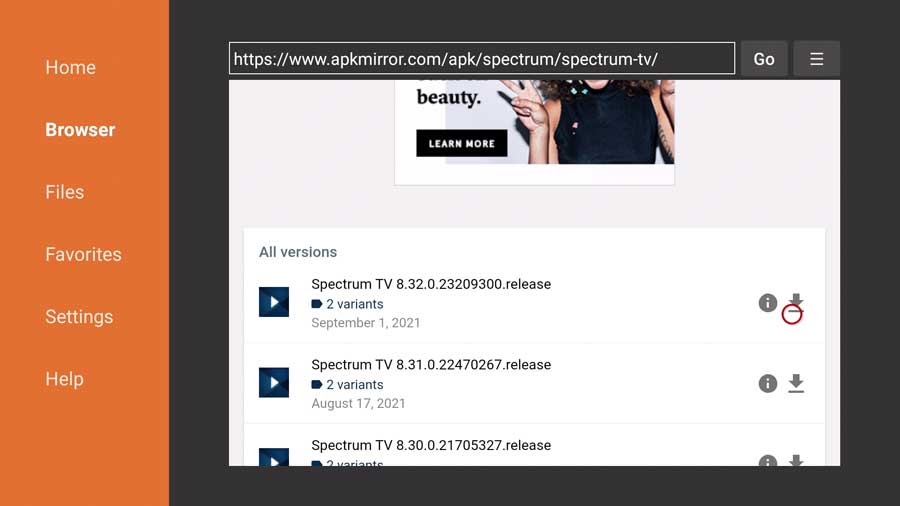Screen dimensions: 900x506
Task: Open 2 variants for version 8.31.0
Action: (347, 384)
